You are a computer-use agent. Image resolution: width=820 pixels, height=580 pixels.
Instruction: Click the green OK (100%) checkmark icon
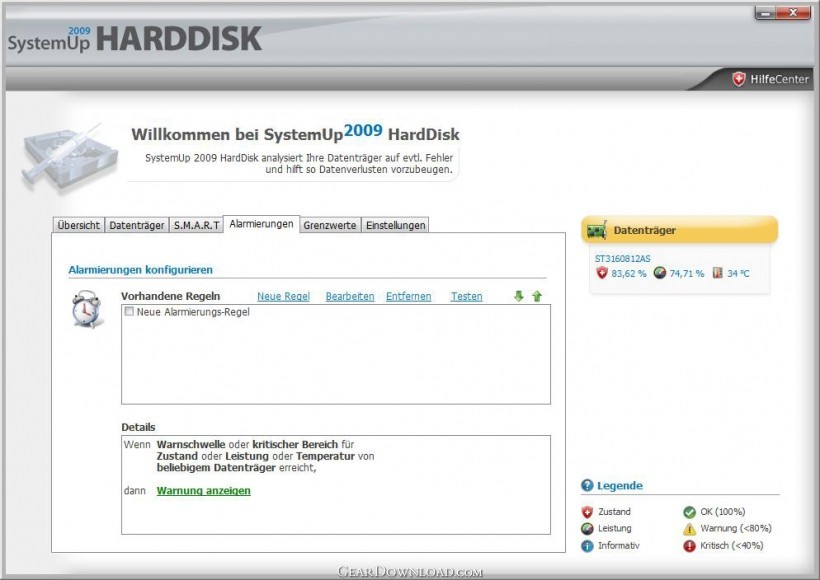point(689,512)
